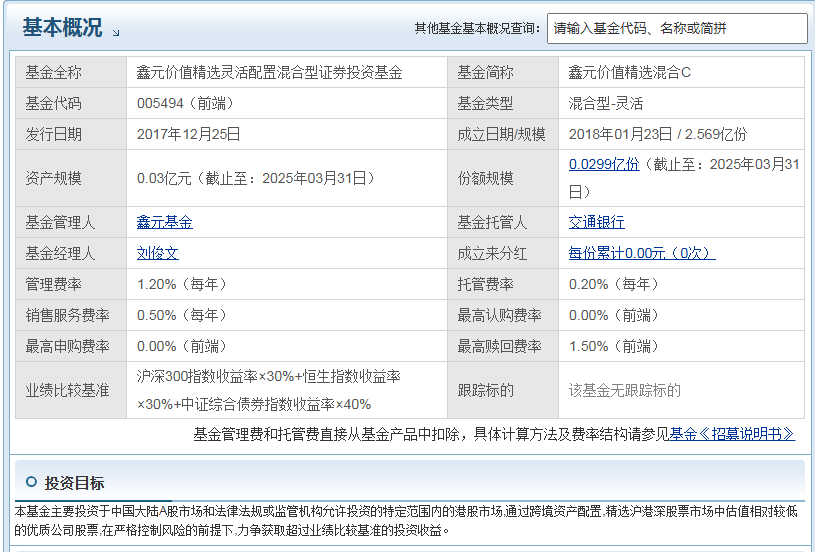Click the circle bullet icon beside 投资目标

pyautogui.click(x=31, y=482)
